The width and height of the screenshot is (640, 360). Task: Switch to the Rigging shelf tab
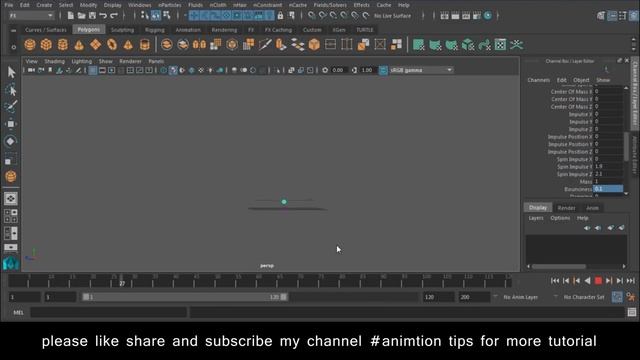click(155, 30)
